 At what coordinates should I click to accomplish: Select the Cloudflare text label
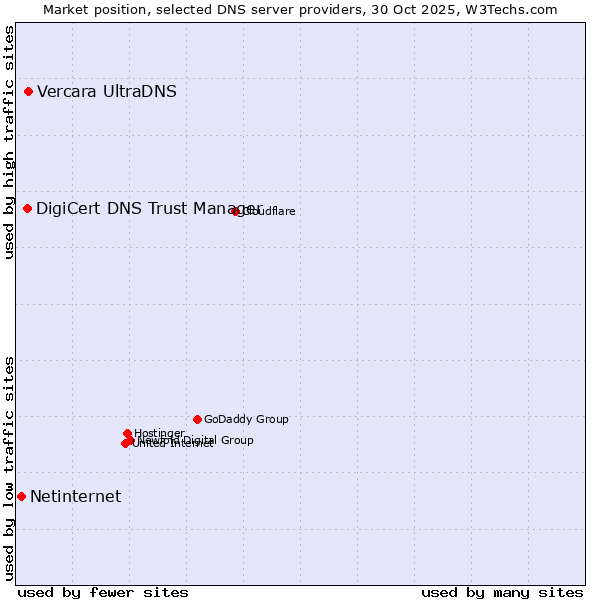270,211
